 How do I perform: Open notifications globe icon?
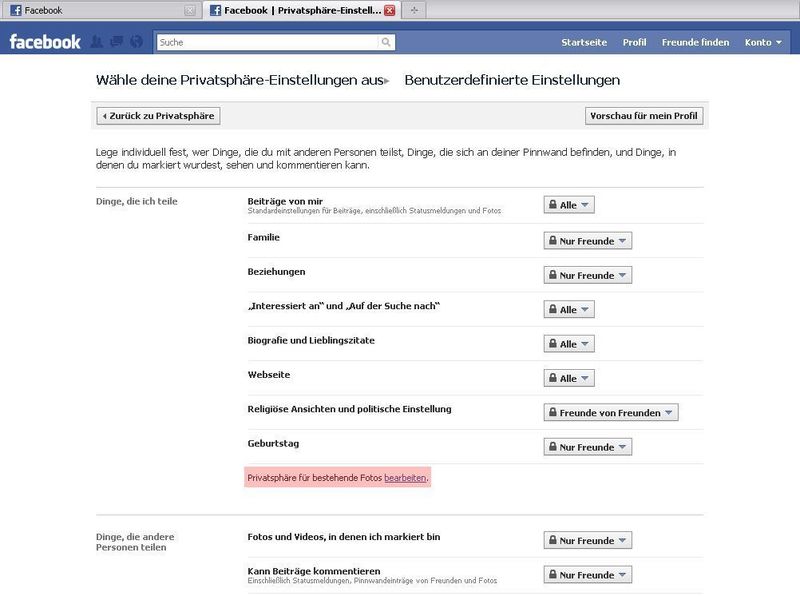tap(136, 42)
